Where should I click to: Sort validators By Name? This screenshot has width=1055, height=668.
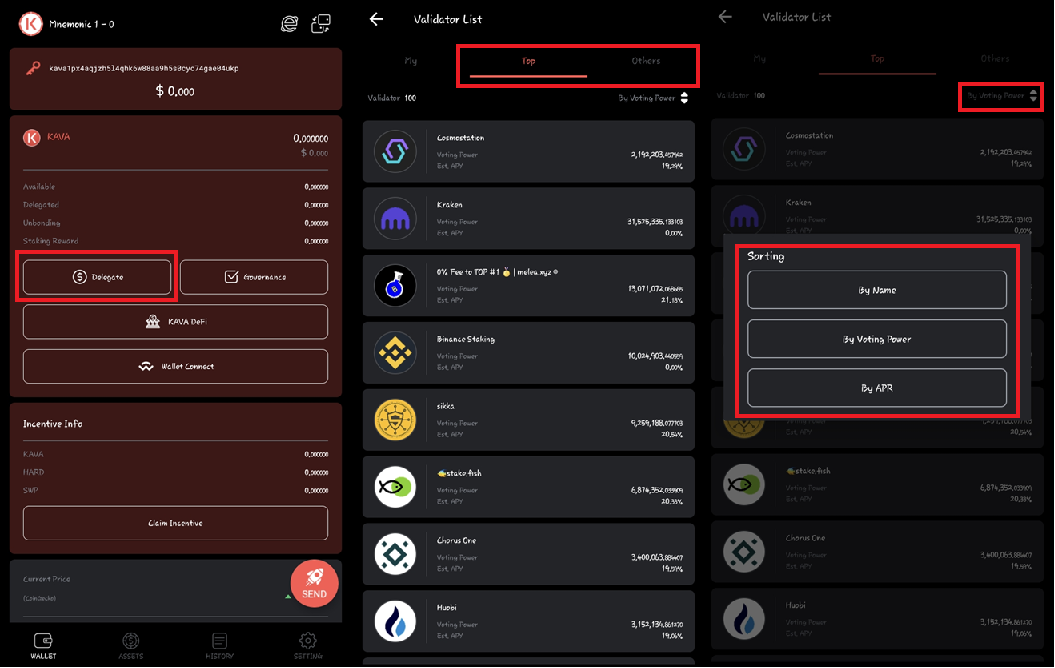click(x=877, y=290)
